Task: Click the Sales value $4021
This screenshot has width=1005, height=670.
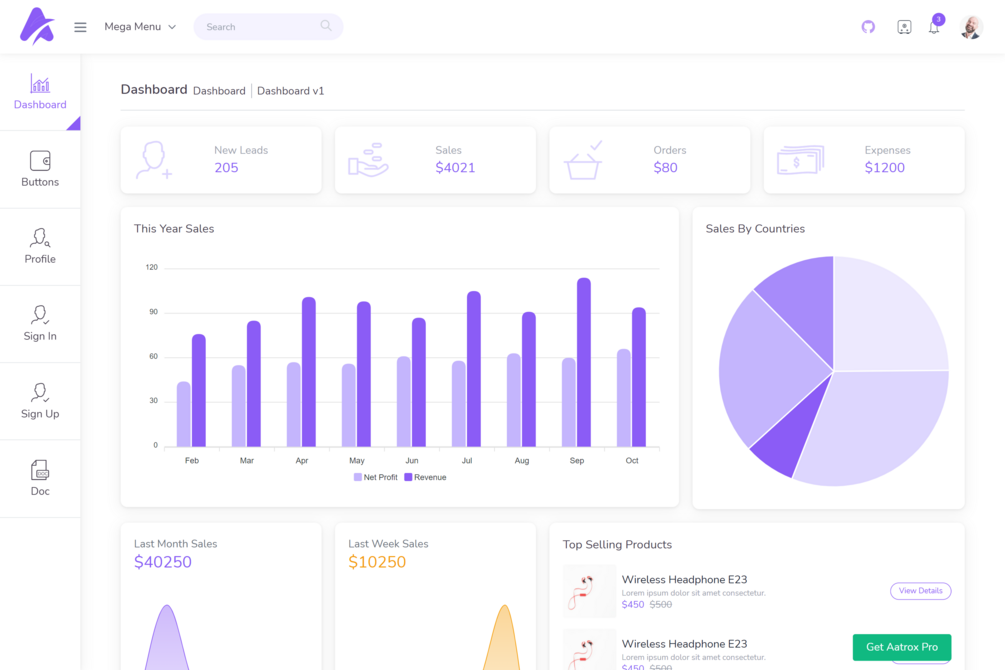Action: click(x=455, y=168)
